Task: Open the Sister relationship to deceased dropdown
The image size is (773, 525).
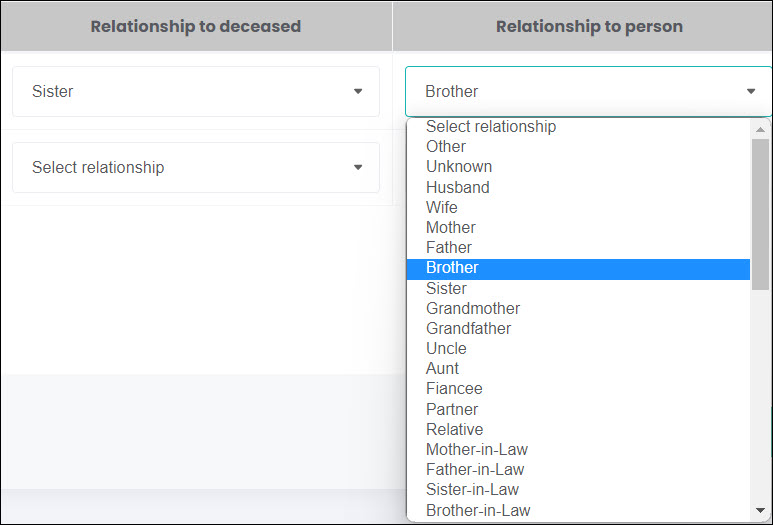Action: [196, 92]
